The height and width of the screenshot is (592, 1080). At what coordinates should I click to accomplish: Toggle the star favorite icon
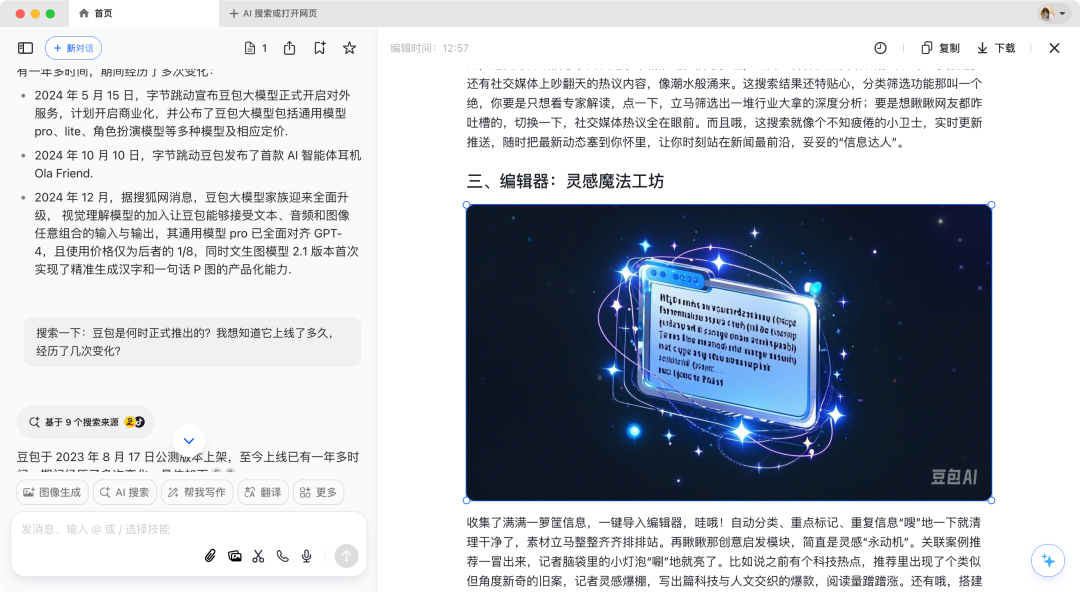[x=349, y=47]
